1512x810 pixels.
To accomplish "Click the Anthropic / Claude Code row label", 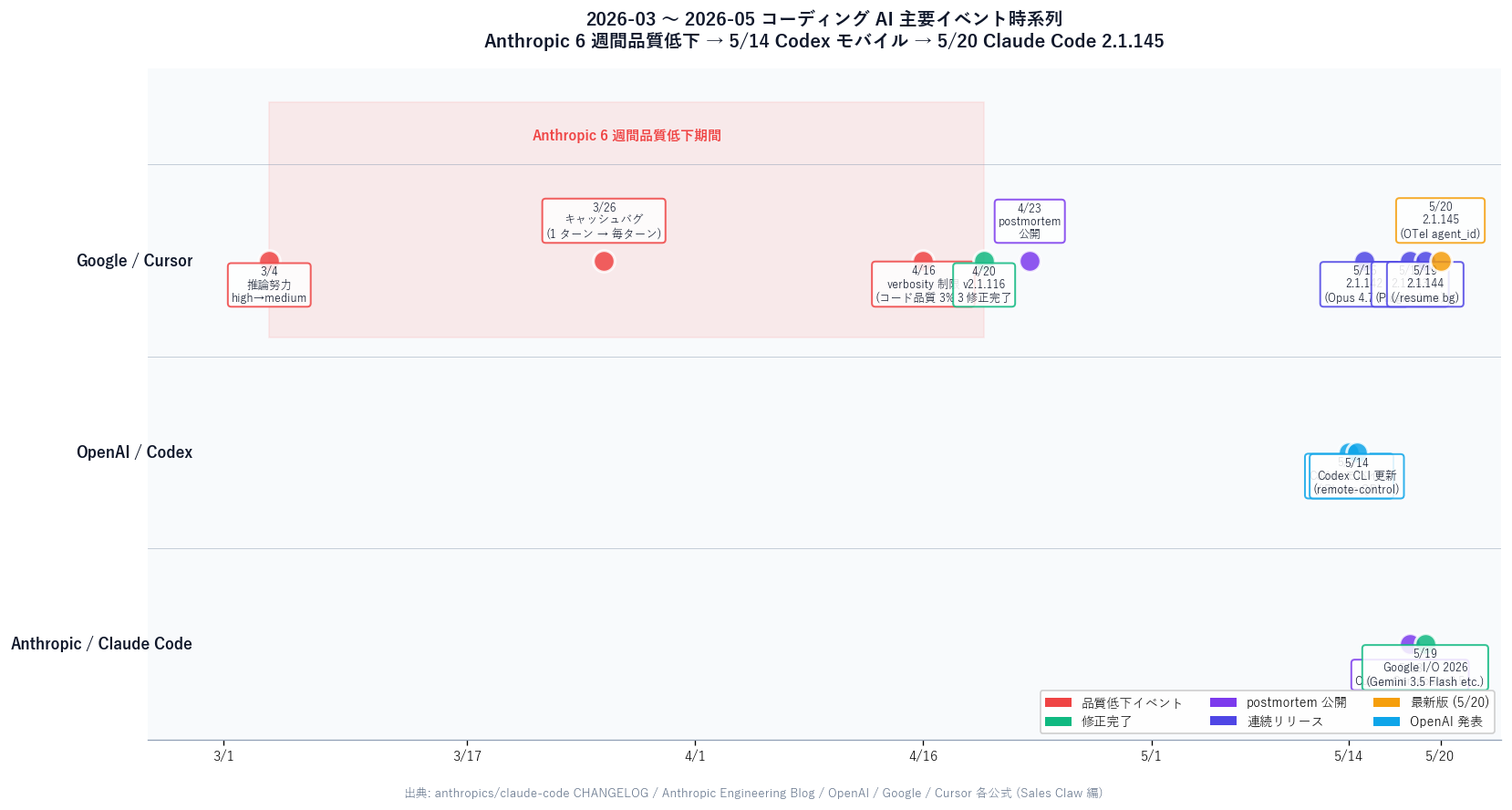I will pos(101,644).
